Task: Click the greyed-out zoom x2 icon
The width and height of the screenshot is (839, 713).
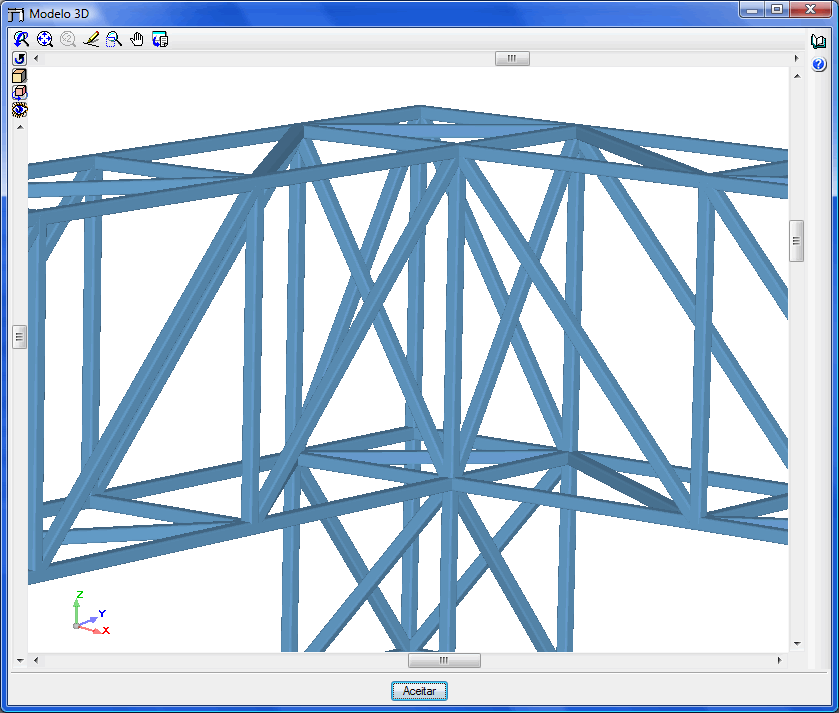Action: tap(68, 39)
